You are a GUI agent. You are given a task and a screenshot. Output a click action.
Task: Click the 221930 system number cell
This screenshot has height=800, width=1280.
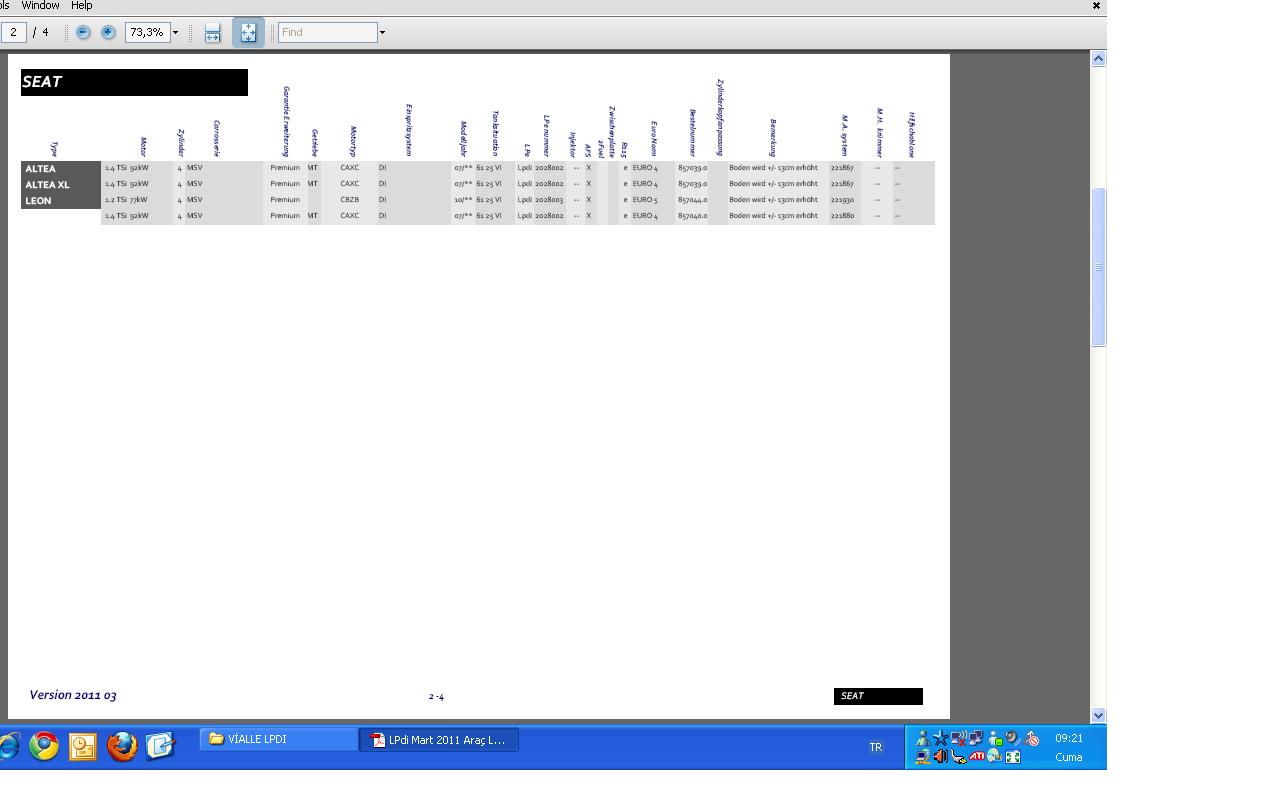[x=842, y=200]
